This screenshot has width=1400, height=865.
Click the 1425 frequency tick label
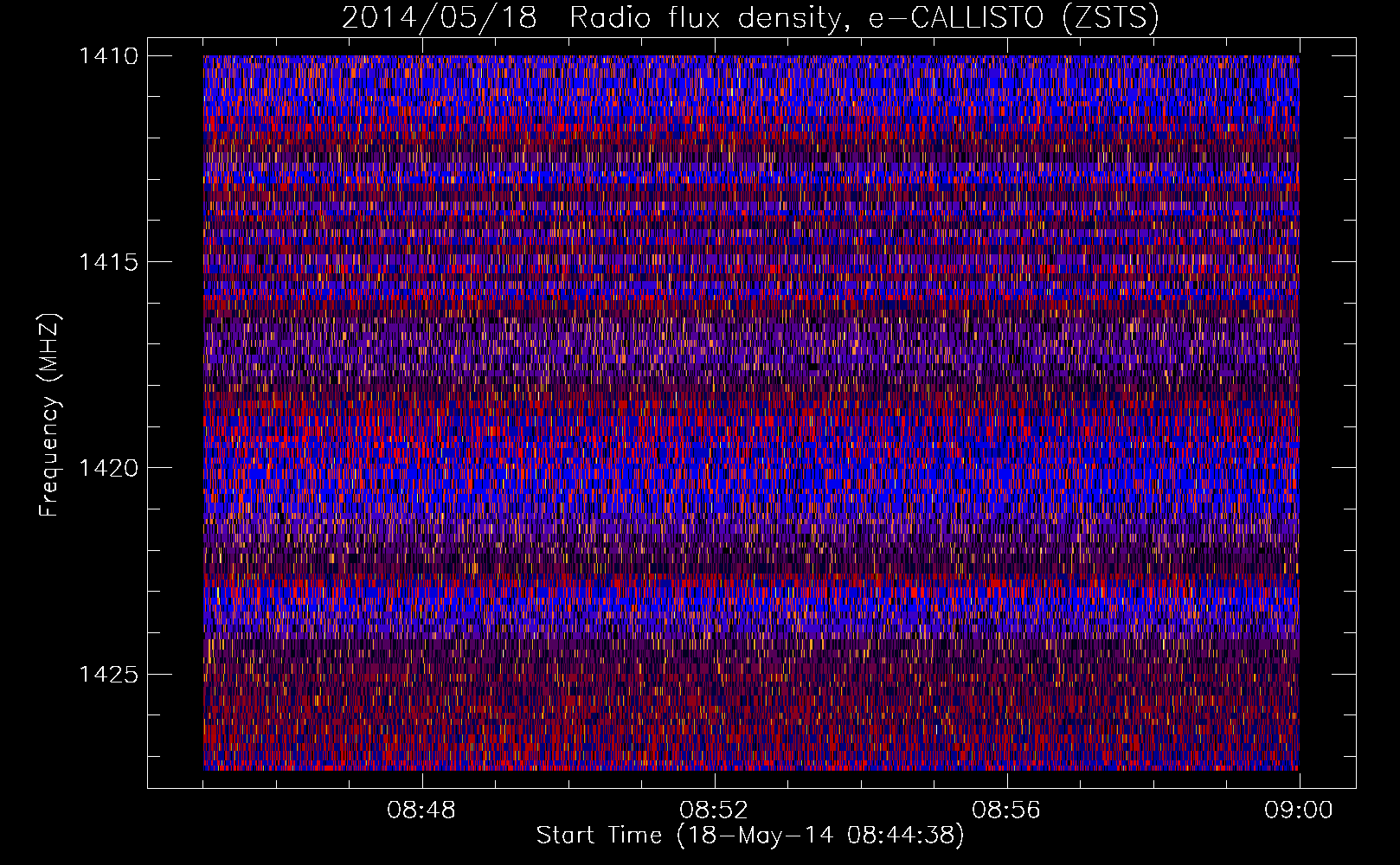(108, 674)
